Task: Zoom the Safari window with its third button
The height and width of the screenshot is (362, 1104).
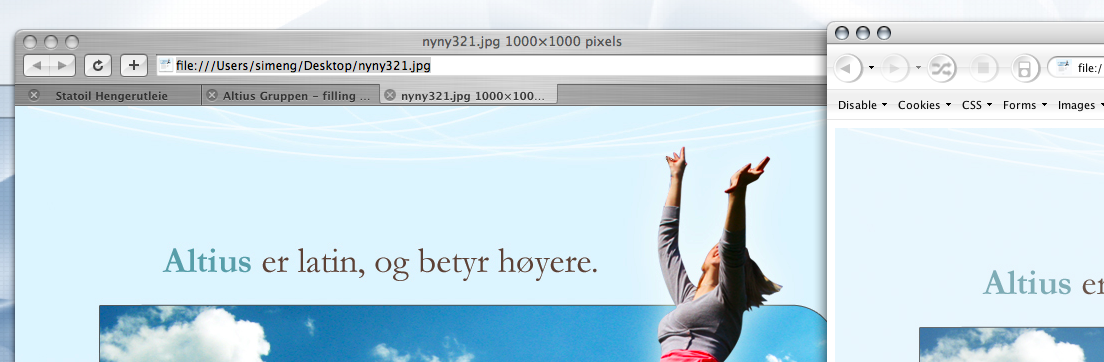Action: click(72, 42)
